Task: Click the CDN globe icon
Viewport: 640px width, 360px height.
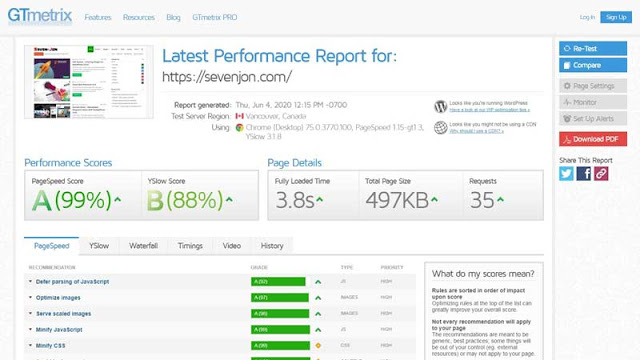Action: coord(440,127)
